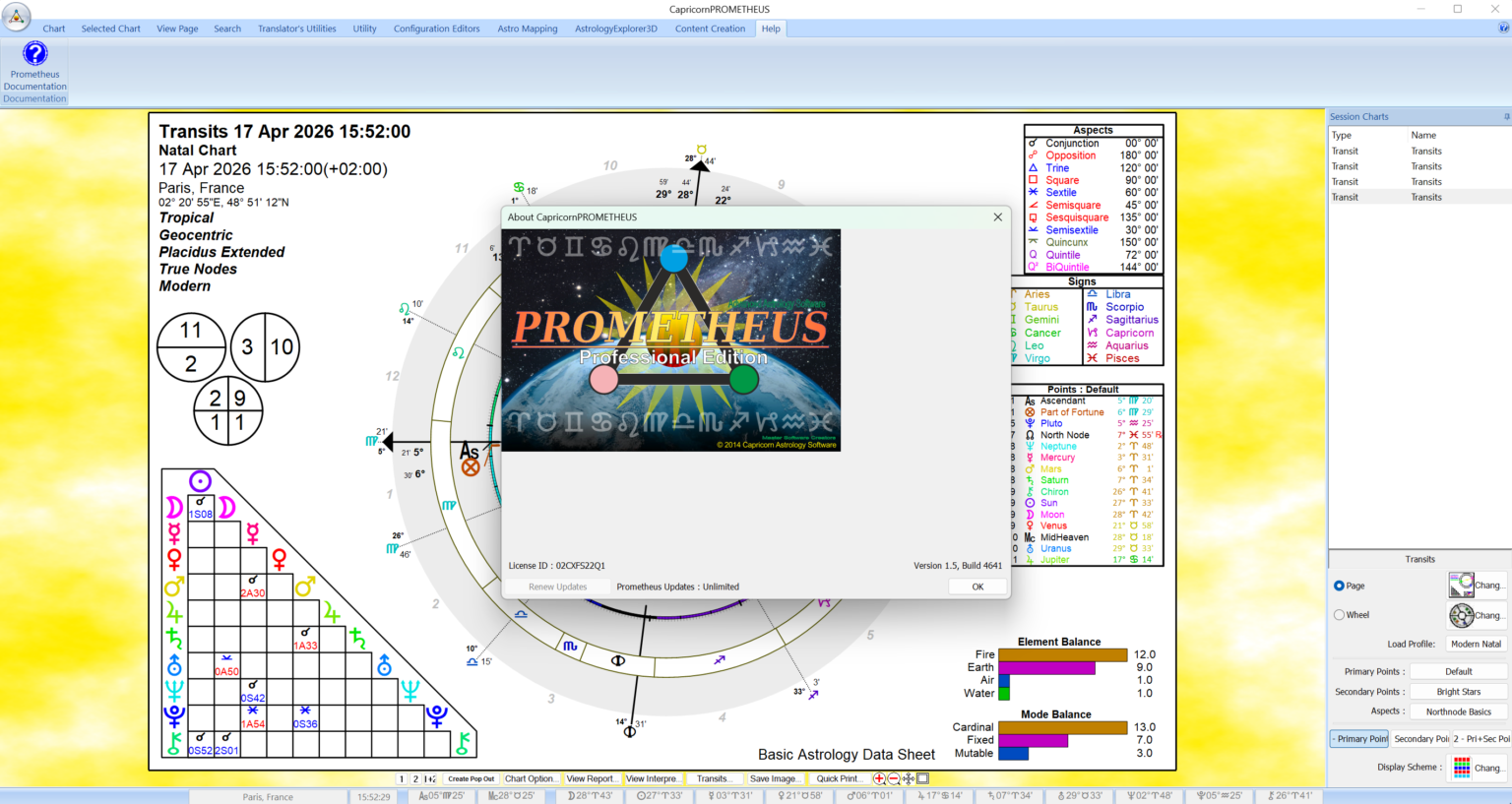This screenshot has height=804, width=1512.
Task: Open the Astro Mapping menu
Action: pyautogui.click(x=528, y=29)
